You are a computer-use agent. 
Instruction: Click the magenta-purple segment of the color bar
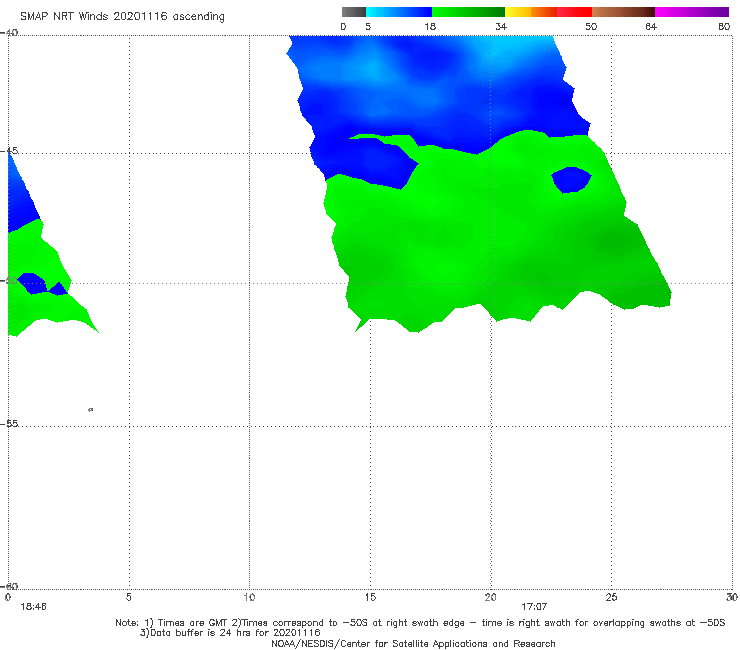click(x=692, y=12)
